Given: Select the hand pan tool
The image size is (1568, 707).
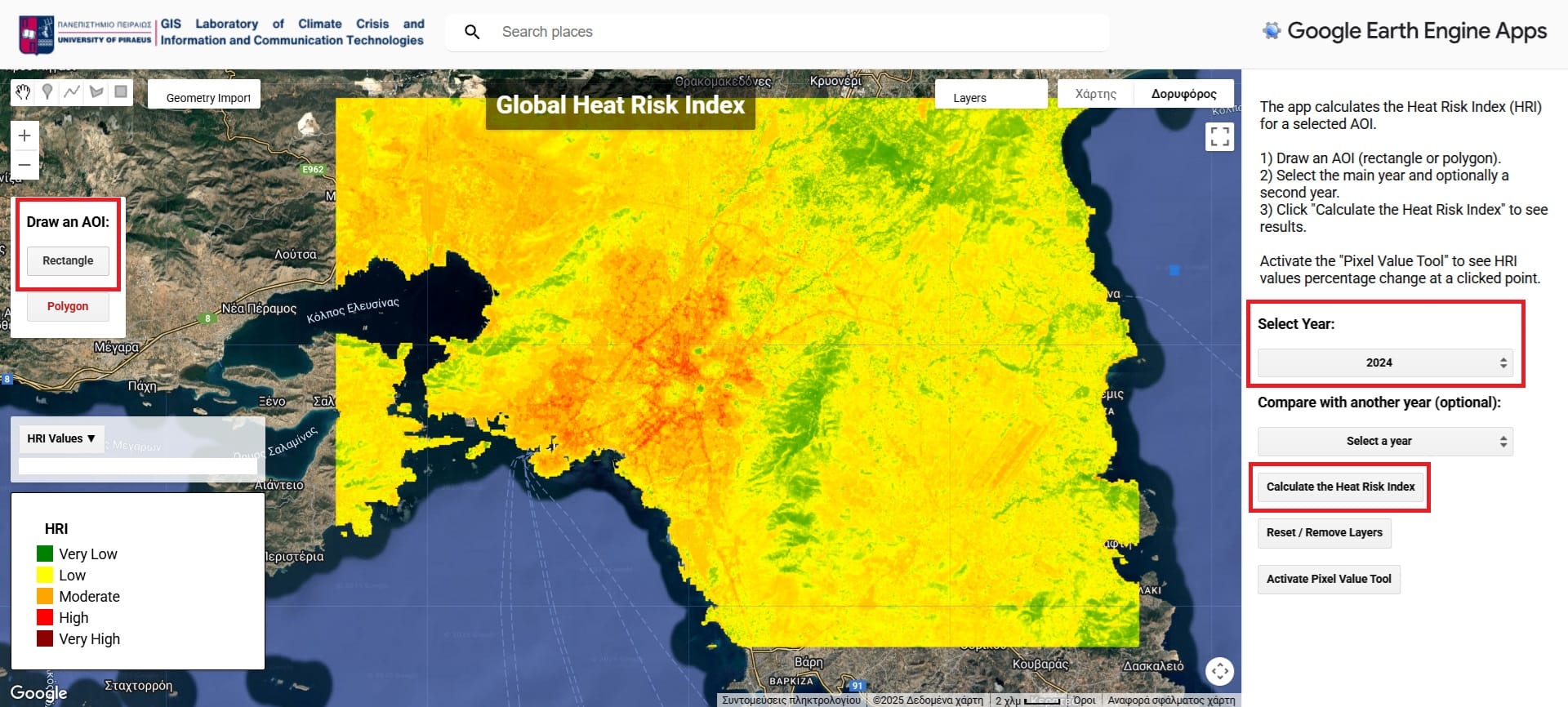Looking at the screenshot, I should pyautogui.click(x=23, y=92).
